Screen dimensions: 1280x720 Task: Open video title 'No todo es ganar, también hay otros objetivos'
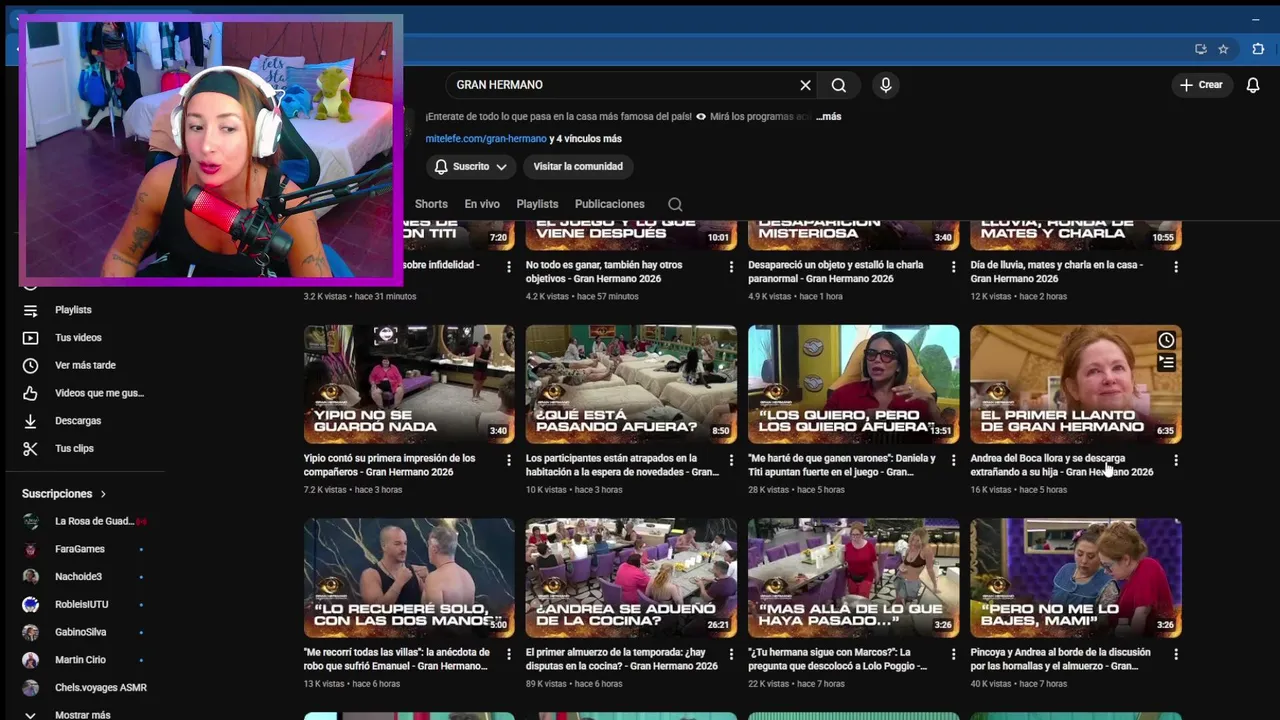click(x=604, y=272)
